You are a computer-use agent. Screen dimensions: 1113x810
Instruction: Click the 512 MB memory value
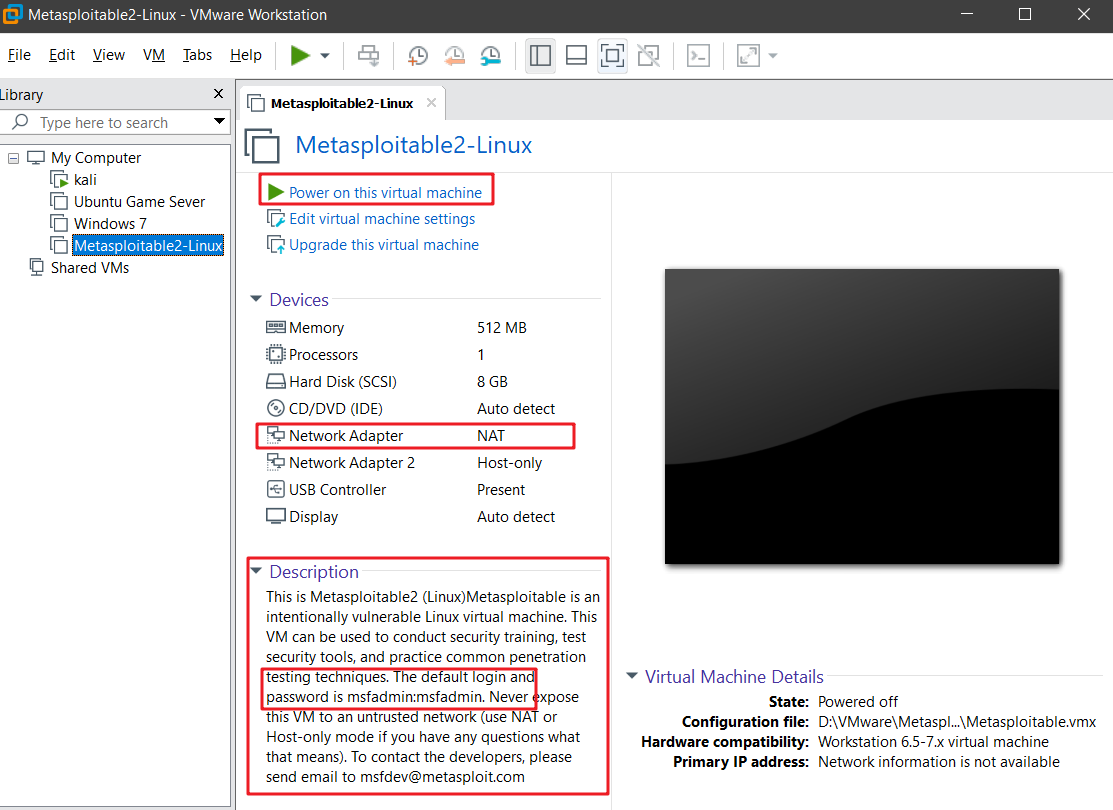coord(502,328)
